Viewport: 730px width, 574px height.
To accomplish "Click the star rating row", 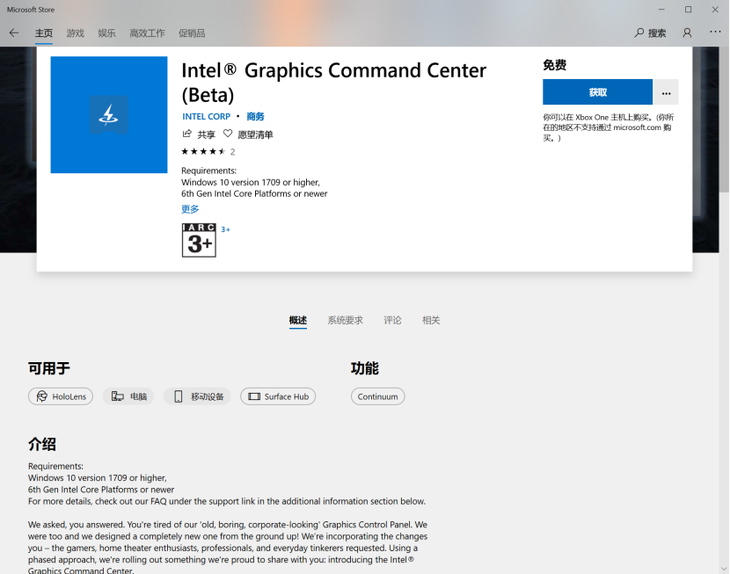I will coord(208,151).
